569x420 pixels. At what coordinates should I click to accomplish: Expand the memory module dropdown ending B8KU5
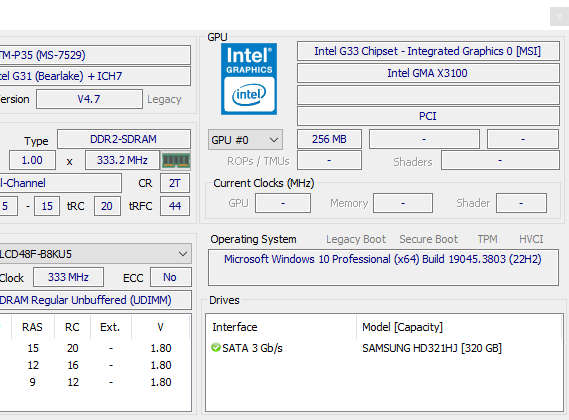[95, 254]
